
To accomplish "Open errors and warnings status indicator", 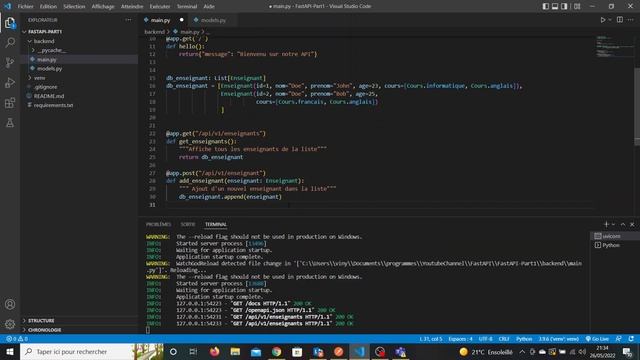I will pyautogui.click(x=17, y=339).
